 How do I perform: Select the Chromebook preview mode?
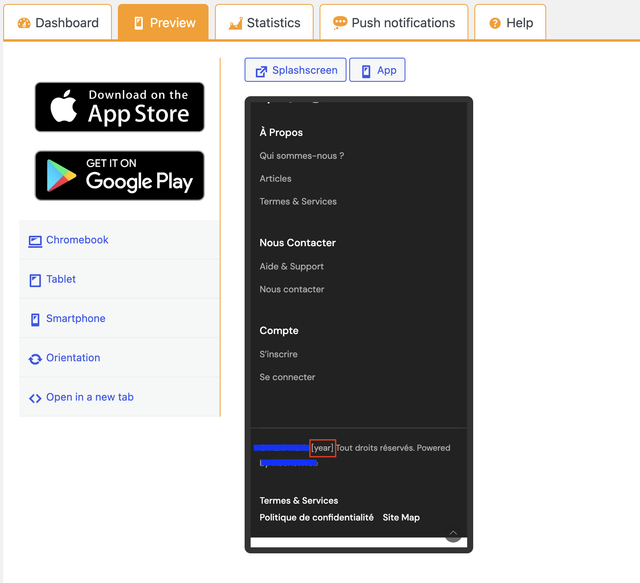119,240
